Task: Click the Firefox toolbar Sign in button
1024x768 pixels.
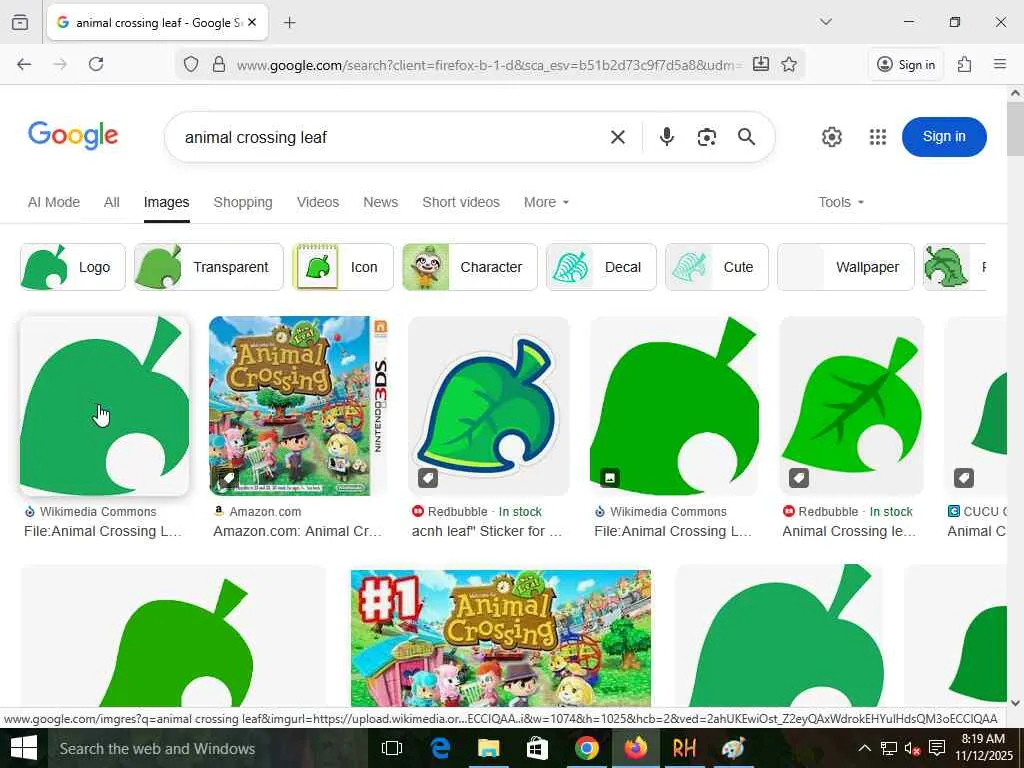Action: [906, 64]
